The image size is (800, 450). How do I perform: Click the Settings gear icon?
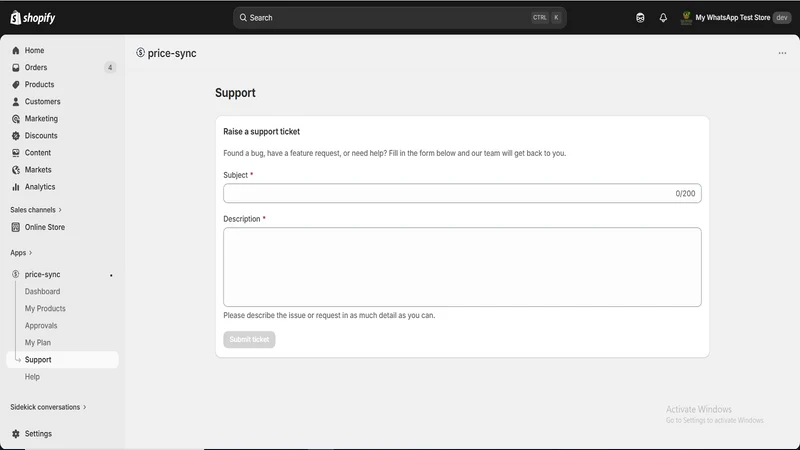(x=16, y=434)
